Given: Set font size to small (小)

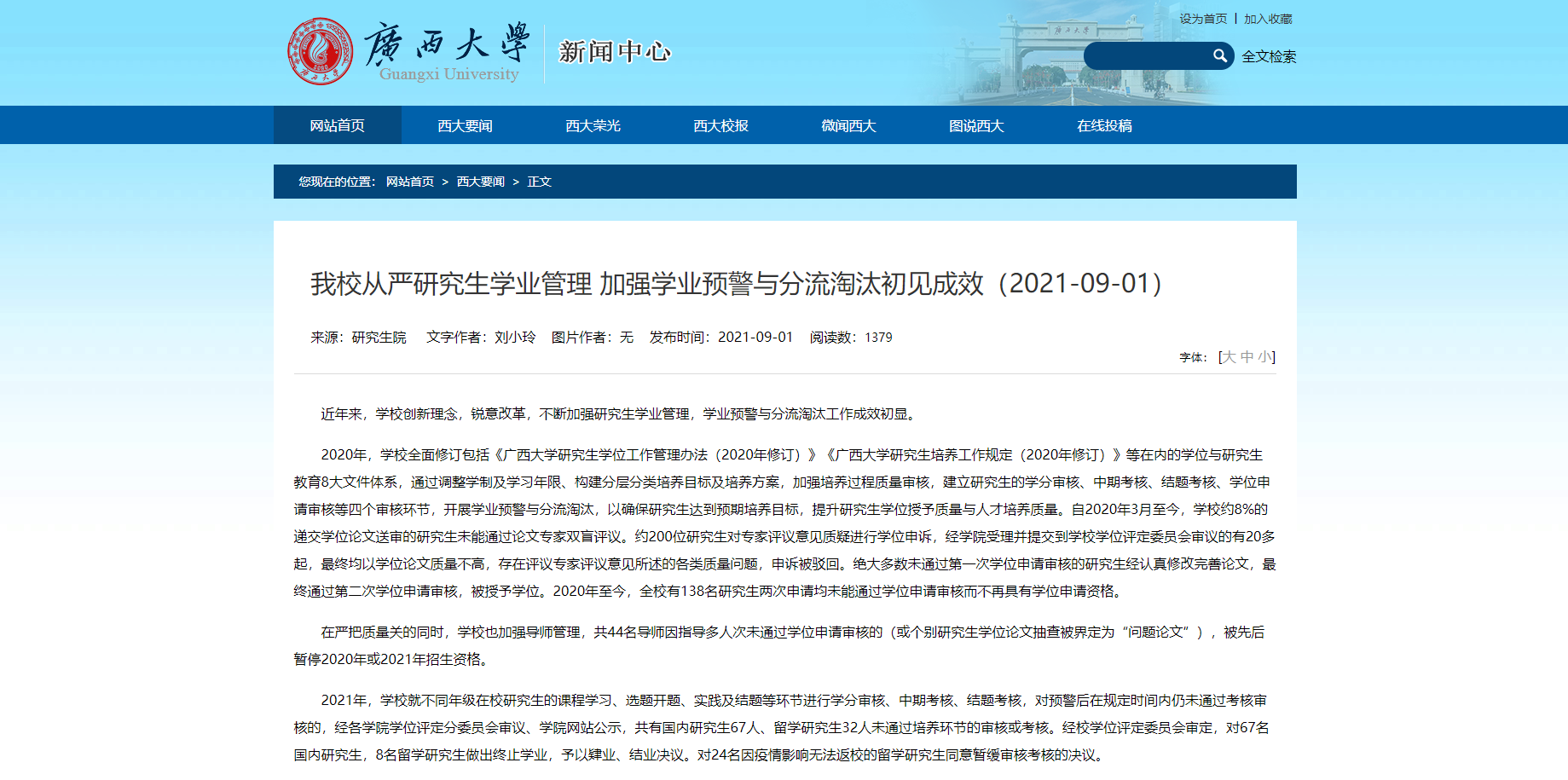Looking at the screenshot, I should point(1264,357).
